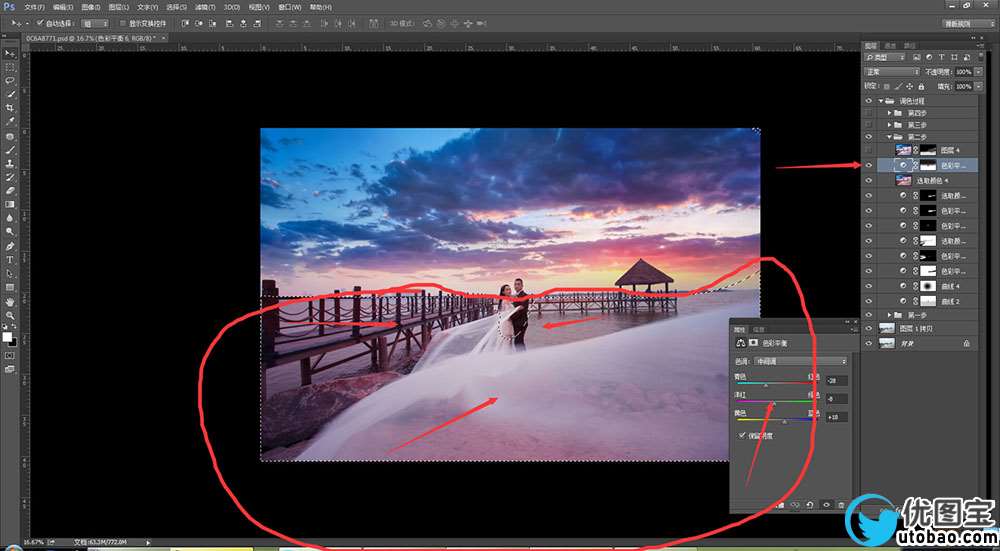This screenshot has width=1000, height=551.
Task: Enable 显示变换控件 checkbox
Action: [123, 23]
